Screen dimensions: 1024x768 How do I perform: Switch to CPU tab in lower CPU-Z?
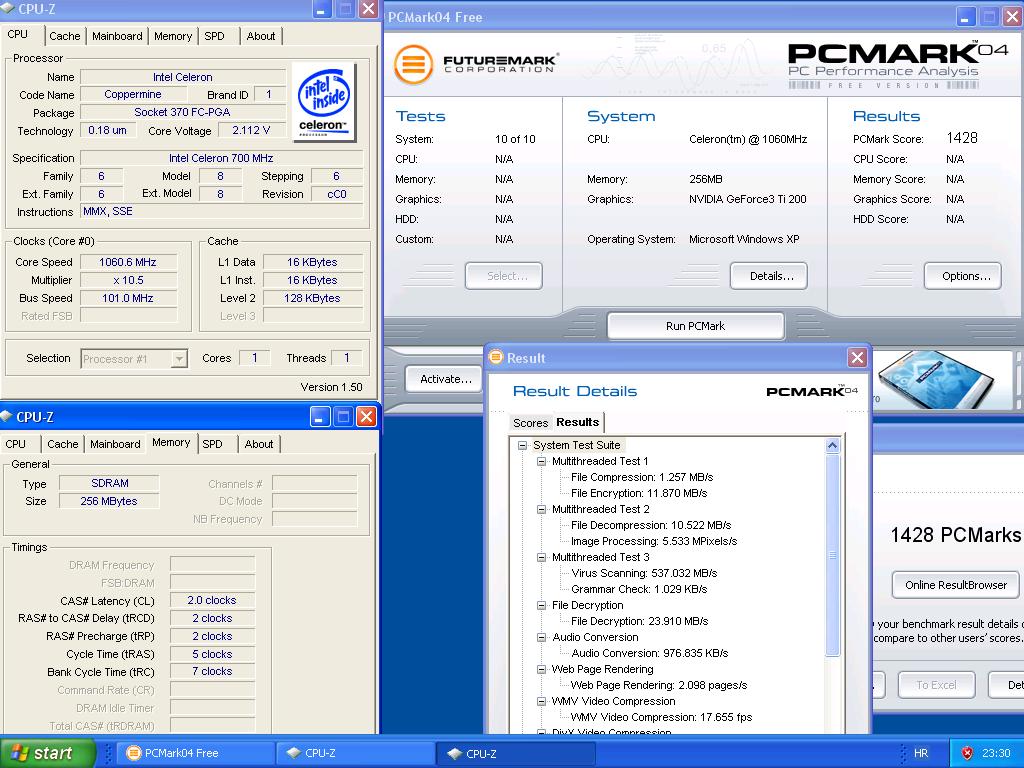pos(16,444)
